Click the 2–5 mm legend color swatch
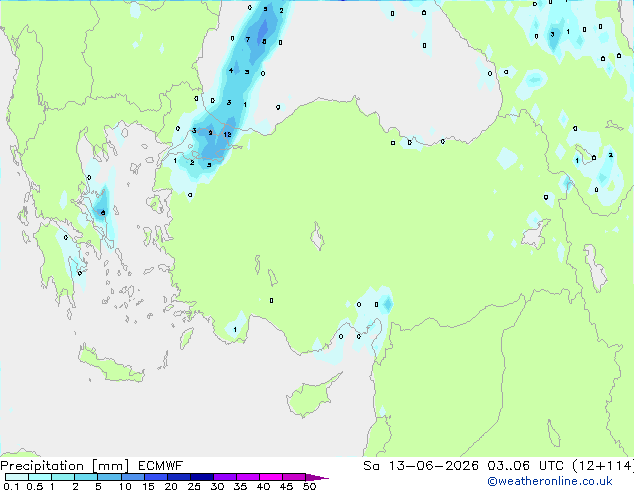Image resolution: width=634 pixels, height=490 pixels. 86,477
